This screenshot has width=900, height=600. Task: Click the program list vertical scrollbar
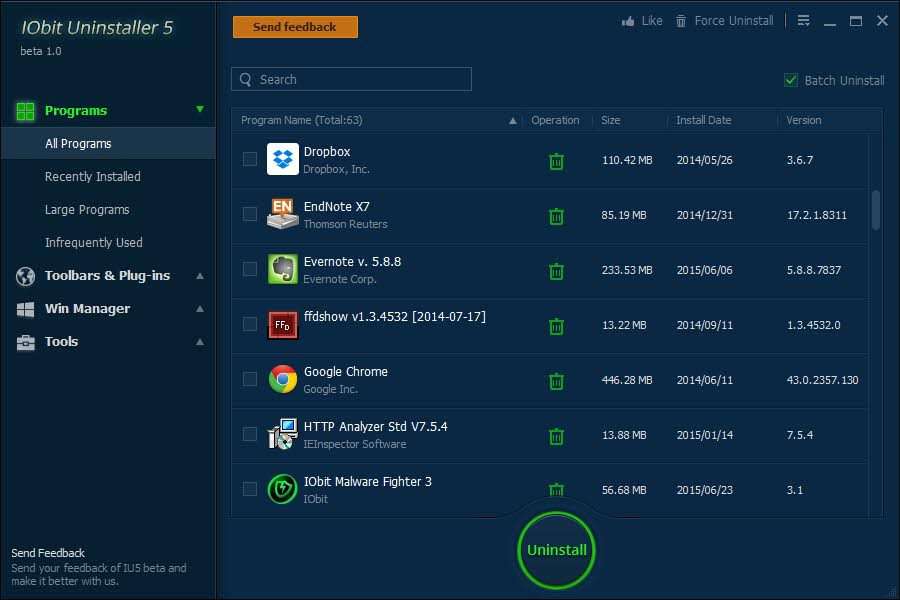[876, 210]
